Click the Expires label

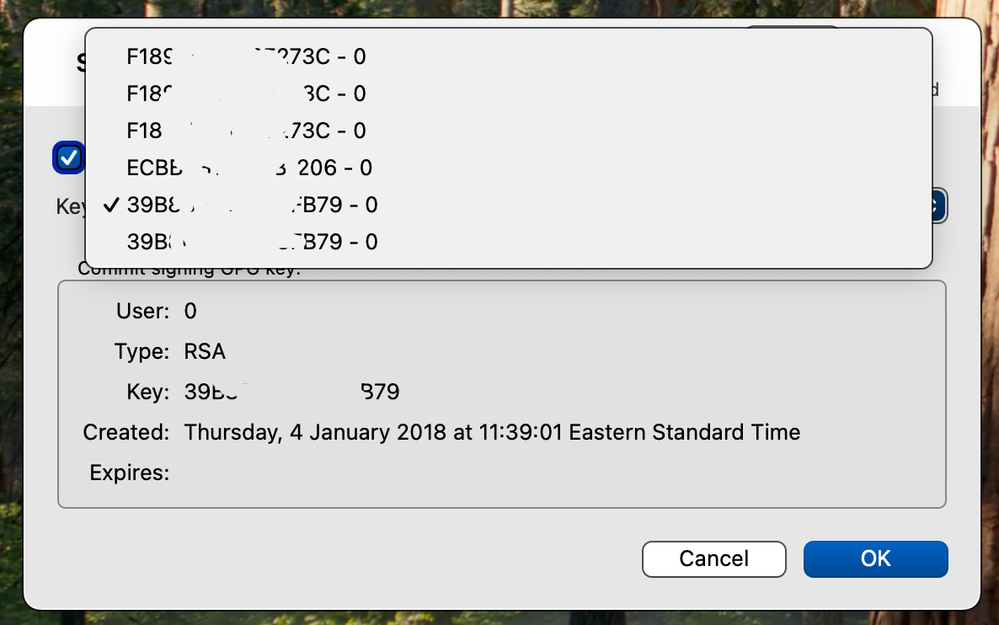[x=129, y=473]
